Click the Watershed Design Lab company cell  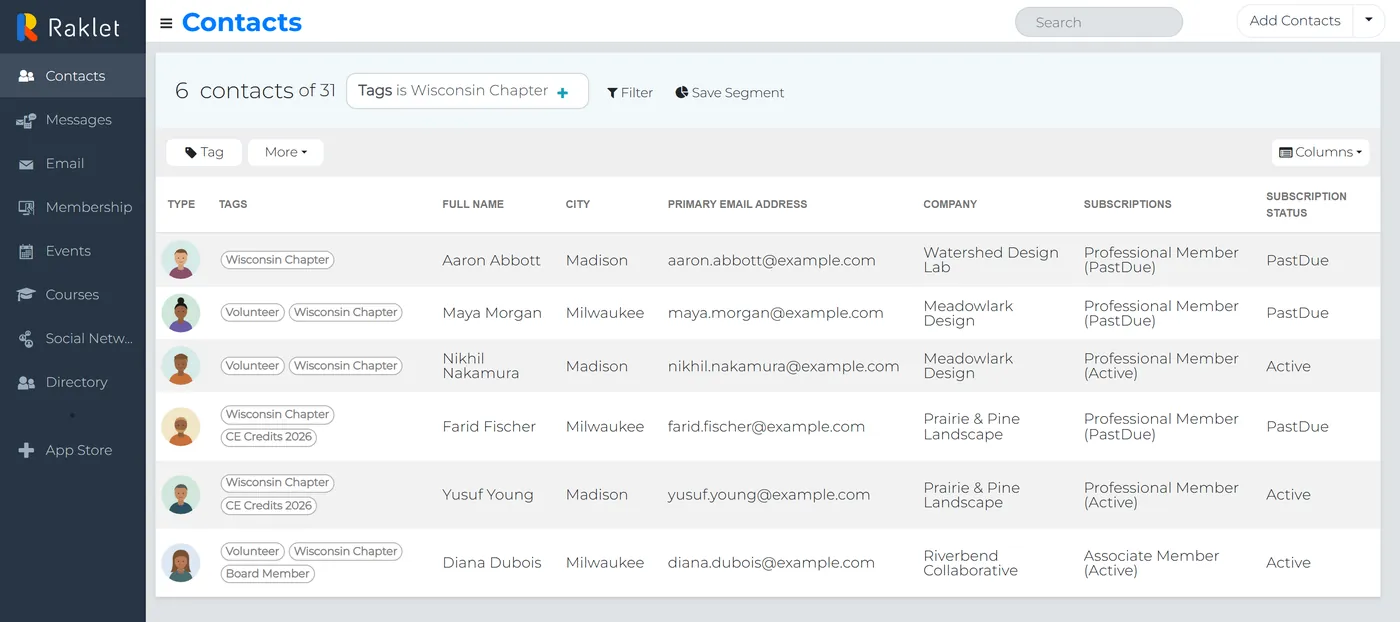[x=991, y=260]
